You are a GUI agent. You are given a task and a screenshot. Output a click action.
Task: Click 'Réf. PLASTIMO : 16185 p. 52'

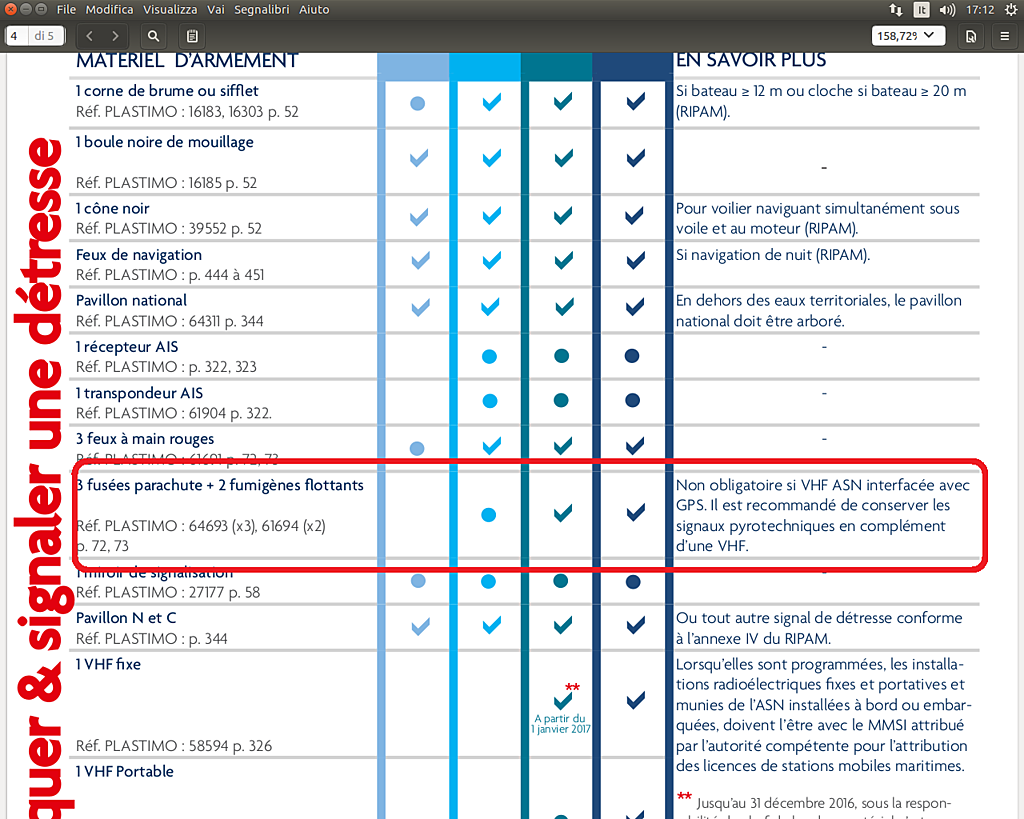(167, 183)
